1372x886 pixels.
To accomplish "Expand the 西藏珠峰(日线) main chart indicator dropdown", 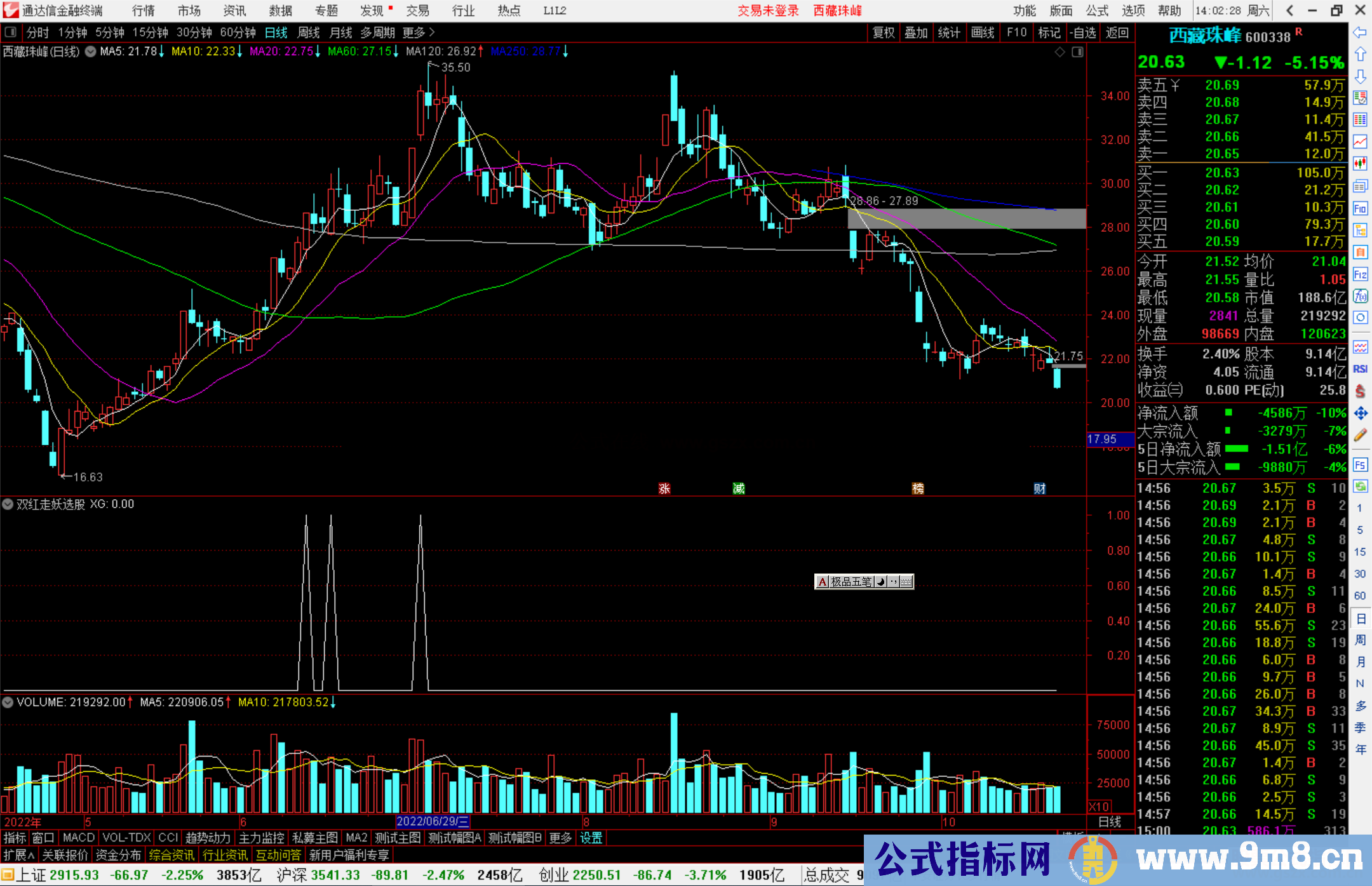I will click(90, 51).
